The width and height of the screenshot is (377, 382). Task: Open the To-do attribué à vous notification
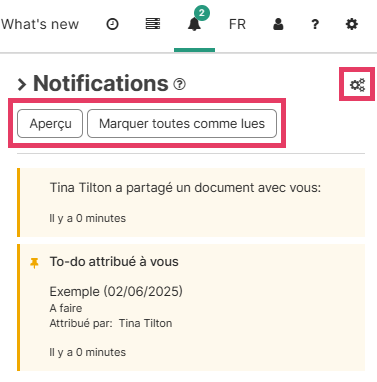pos(191,307)
